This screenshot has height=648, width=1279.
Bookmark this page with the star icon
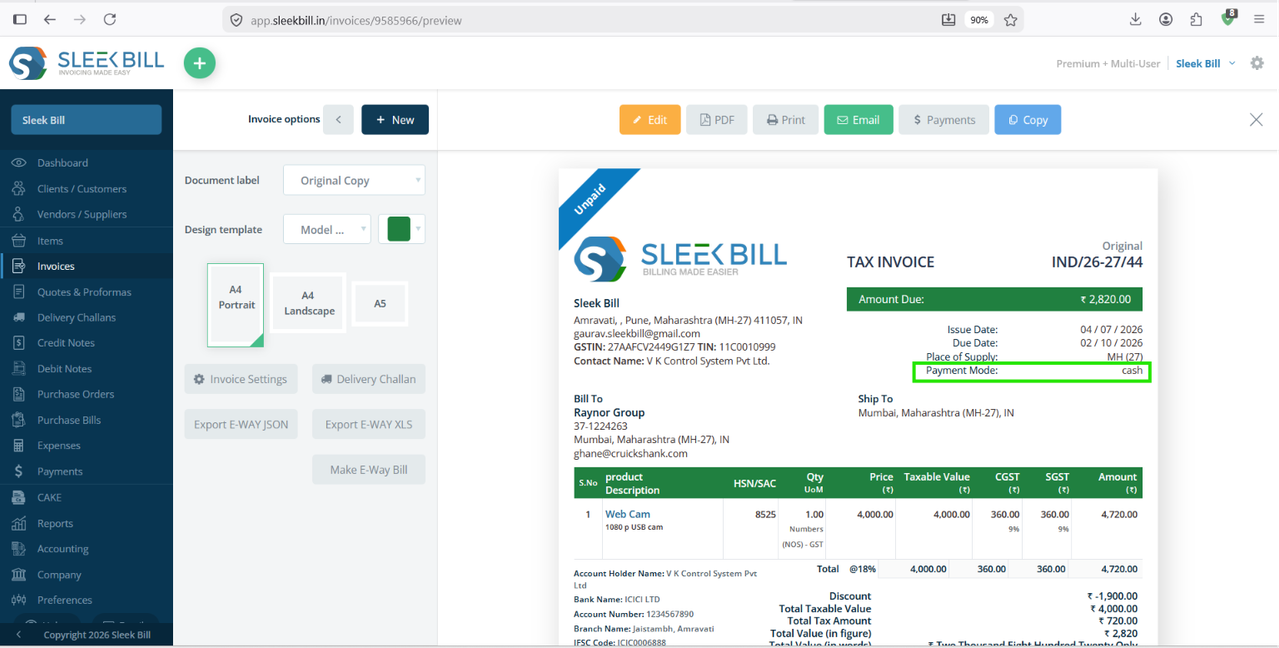coord(1011,19)
